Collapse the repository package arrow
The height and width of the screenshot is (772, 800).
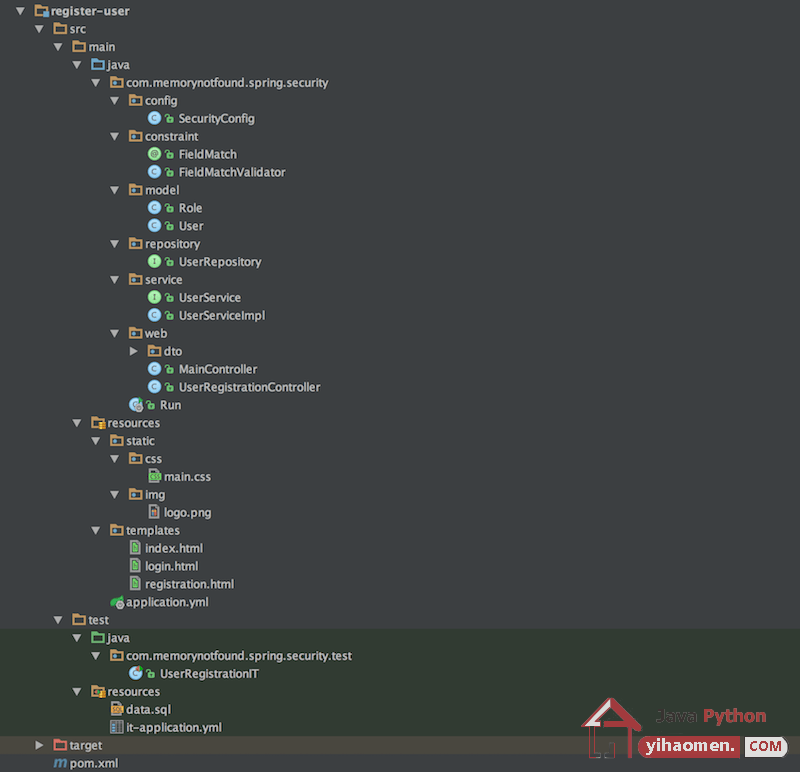[115, 244]
